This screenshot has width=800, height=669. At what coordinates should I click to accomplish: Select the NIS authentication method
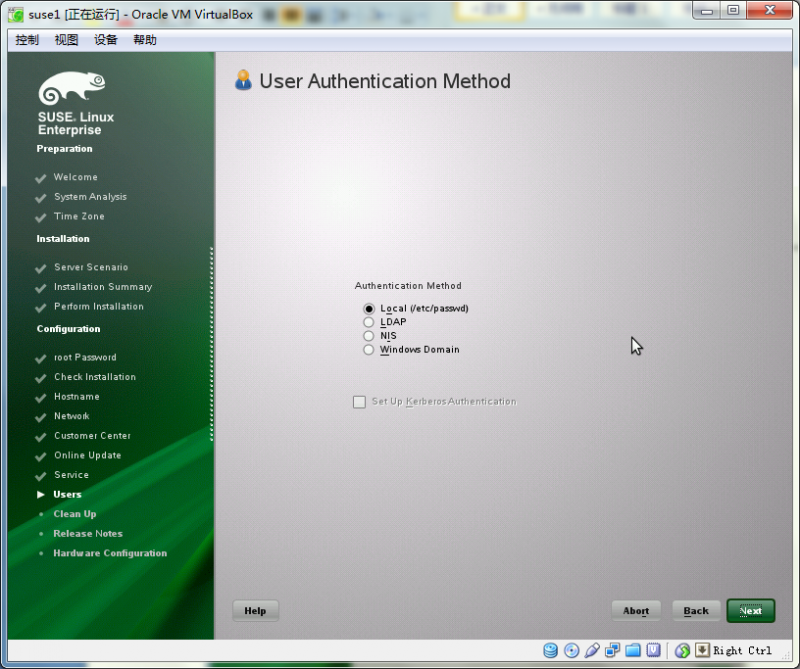pyautogui.click(x=368, y=335)
